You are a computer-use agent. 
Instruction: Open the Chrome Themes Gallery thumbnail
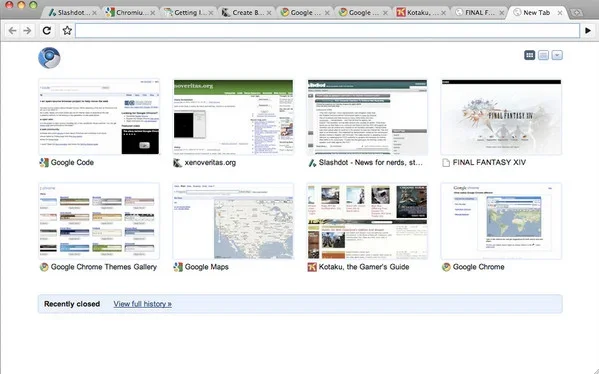pyautogui.click(x=99, y=221)
